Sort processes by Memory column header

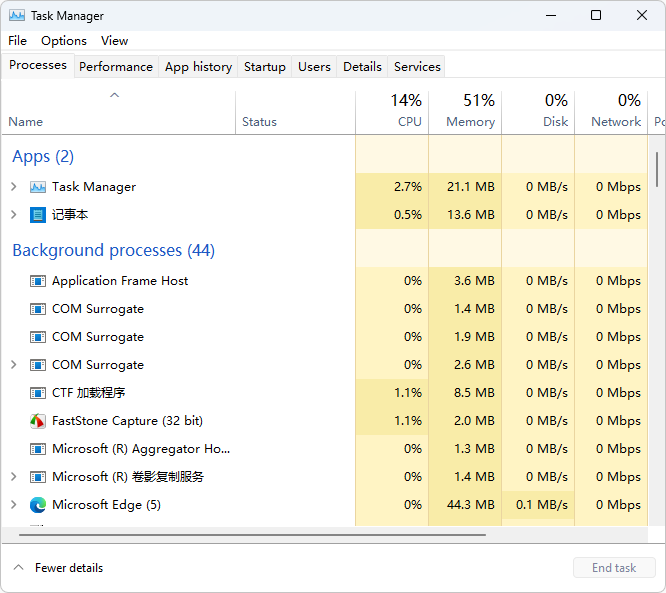point(465,112)
